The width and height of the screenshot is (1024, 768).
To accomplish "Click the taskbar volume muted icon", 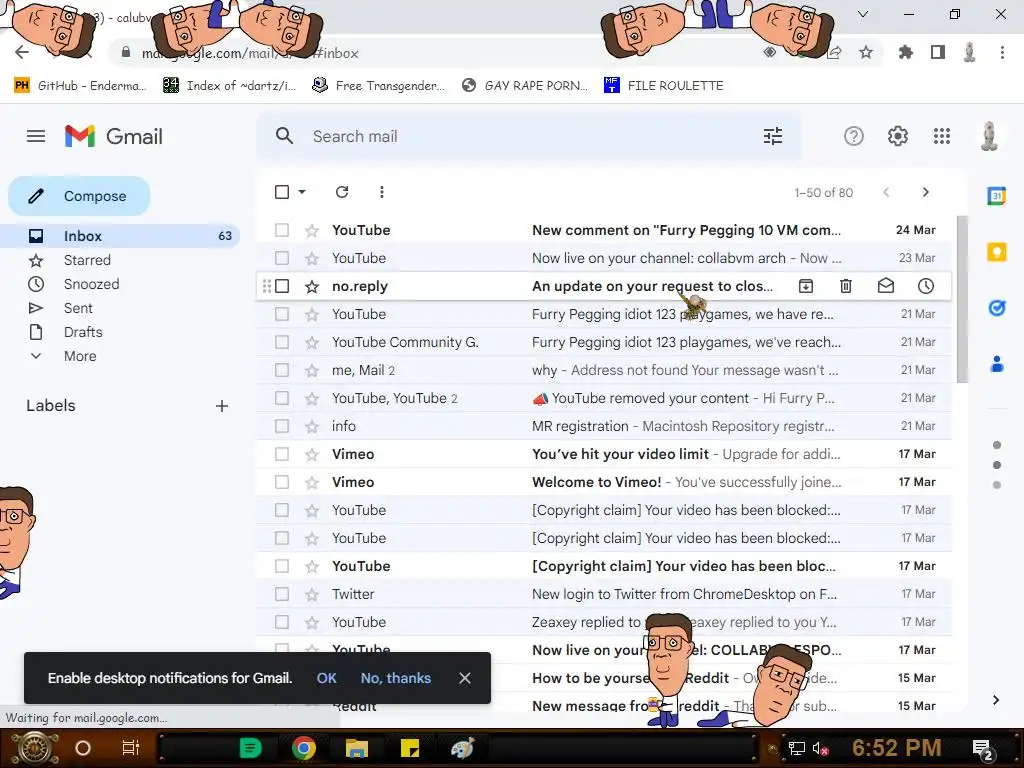I will click(820, 748).
